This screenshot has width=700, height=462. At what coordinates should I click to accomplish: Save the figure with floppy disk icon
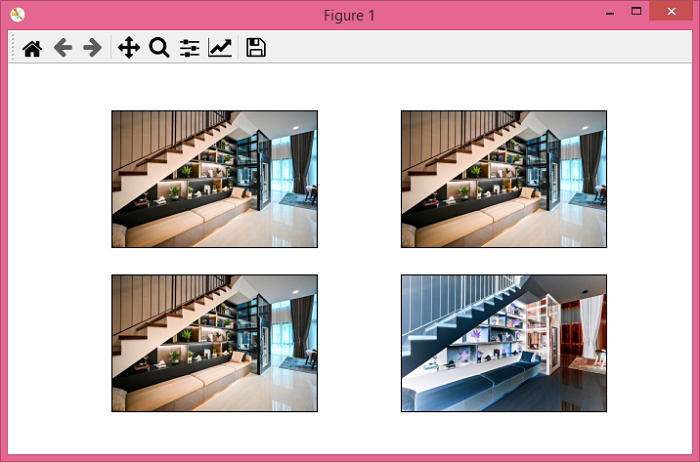coord(256,48)
